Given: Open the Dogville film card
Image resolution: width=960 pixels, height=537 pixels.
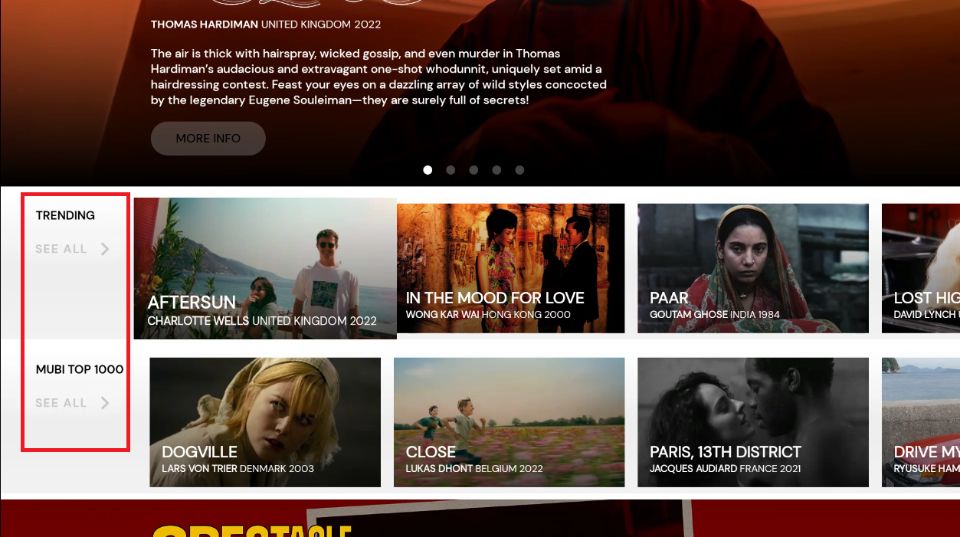Looking at the screenshot, I should pos(265,422).
